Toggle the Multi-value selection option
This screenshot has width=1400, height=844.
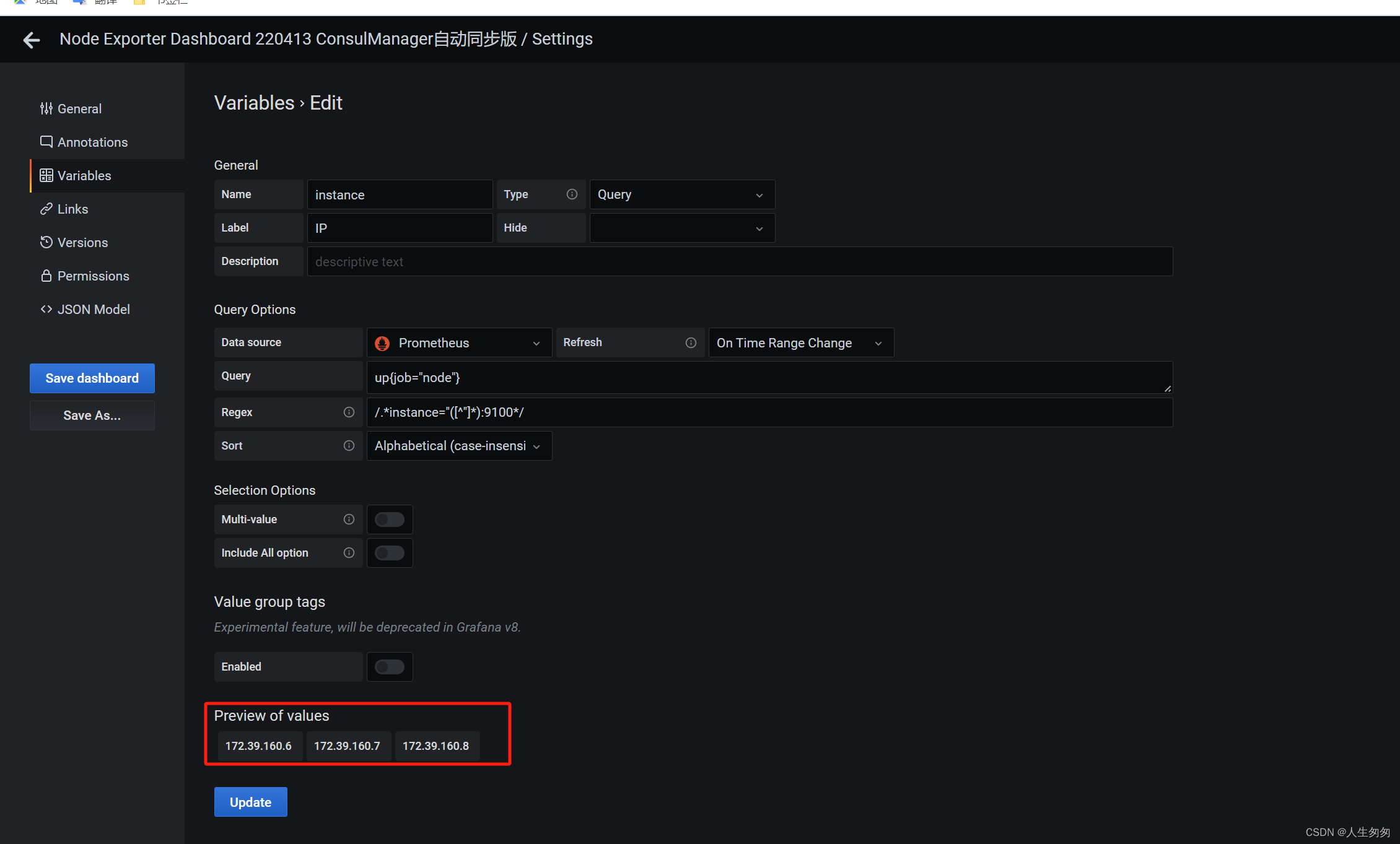point(389,519)
